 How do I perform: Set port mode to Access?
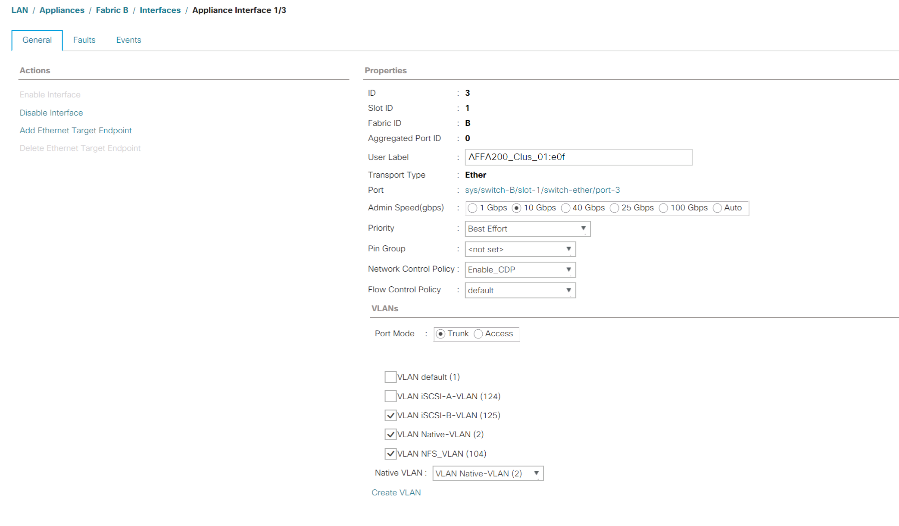click(x=479, y=333)
